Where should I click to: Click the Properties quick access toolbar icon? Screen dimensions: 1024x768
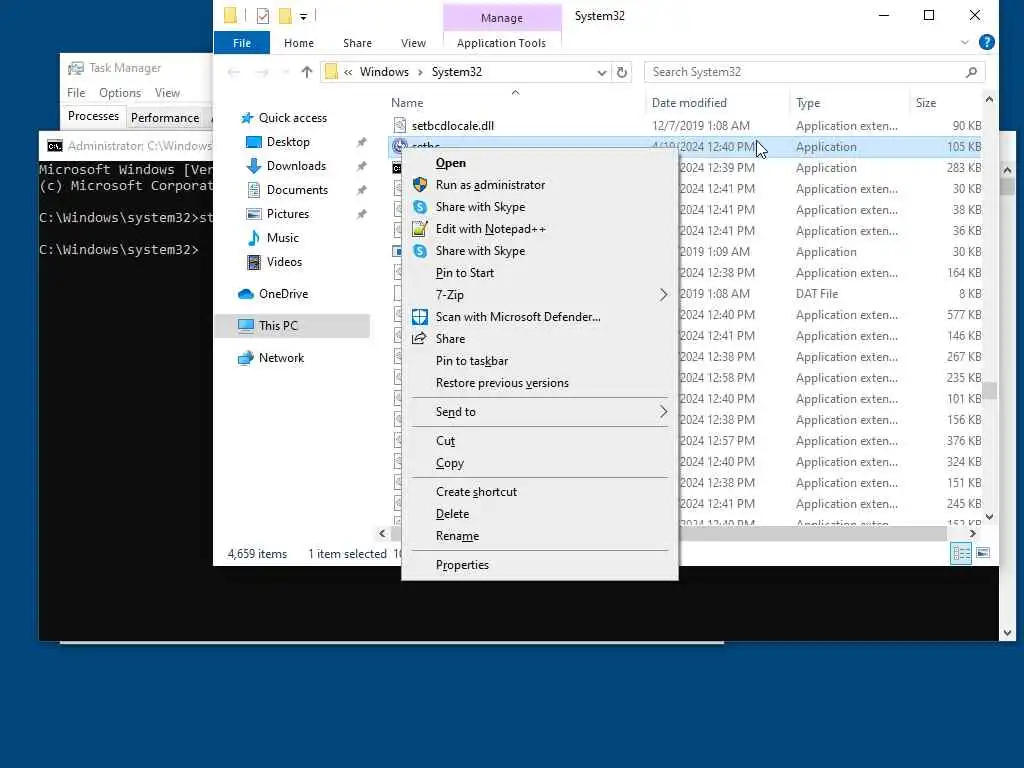coord(263,16)
